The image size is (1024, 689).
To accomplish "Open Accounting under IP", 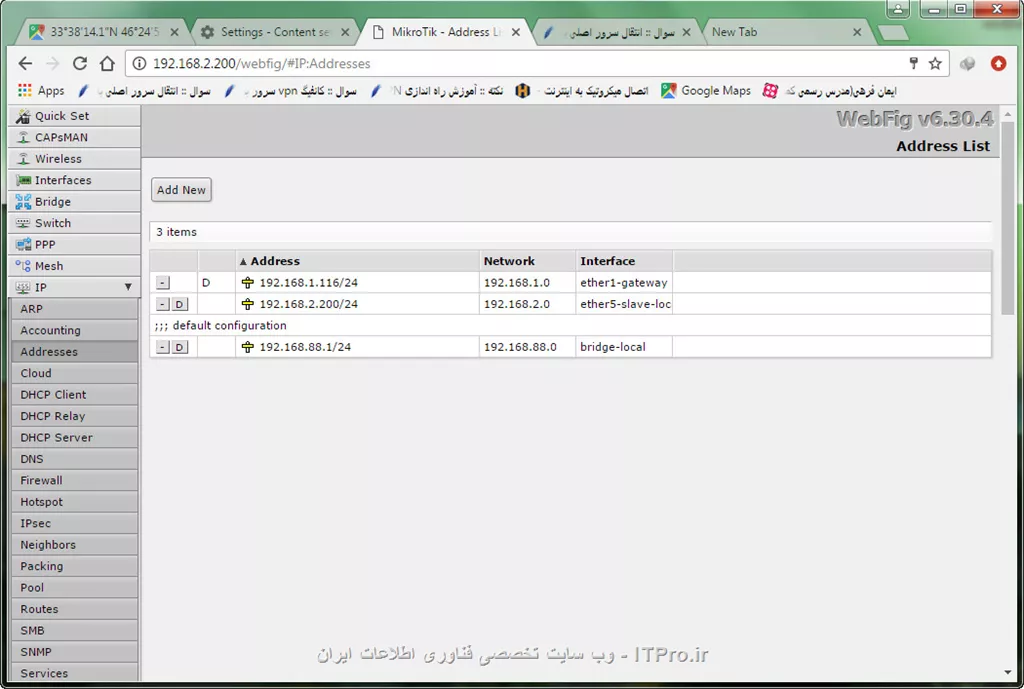I will coord(74,330).
